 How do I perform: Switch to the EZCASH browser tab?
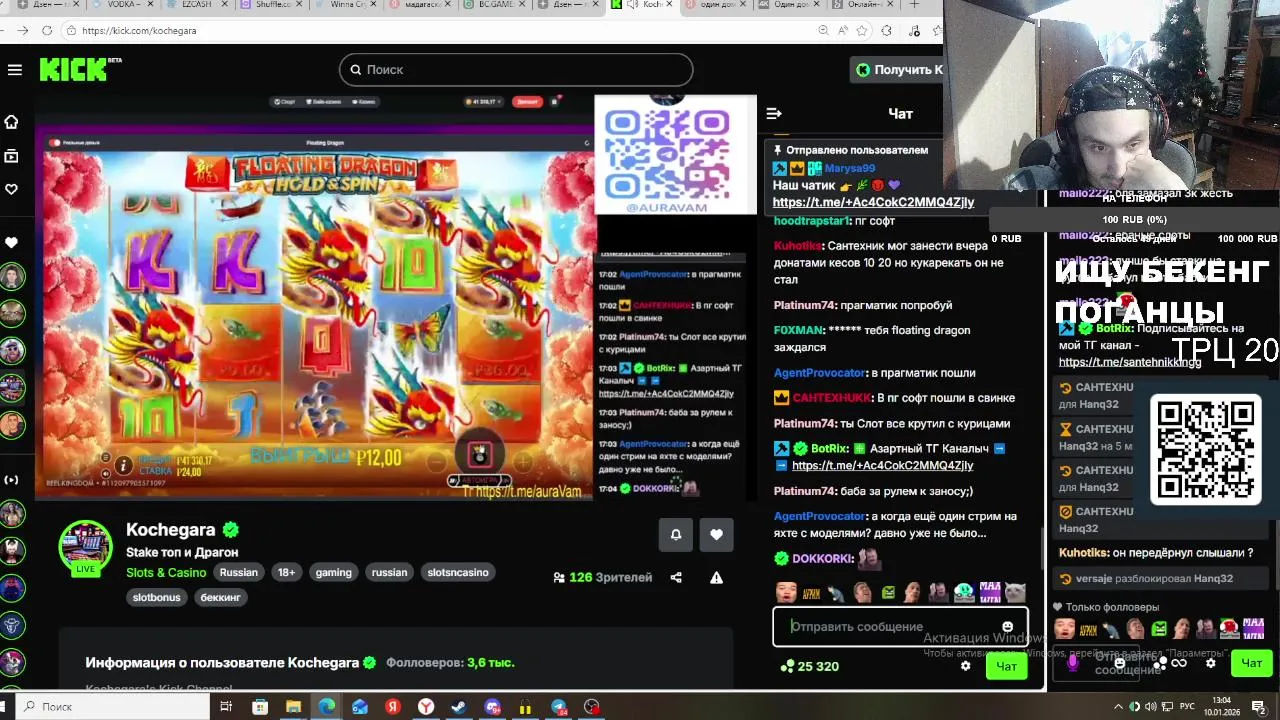(x=198, y=5)
